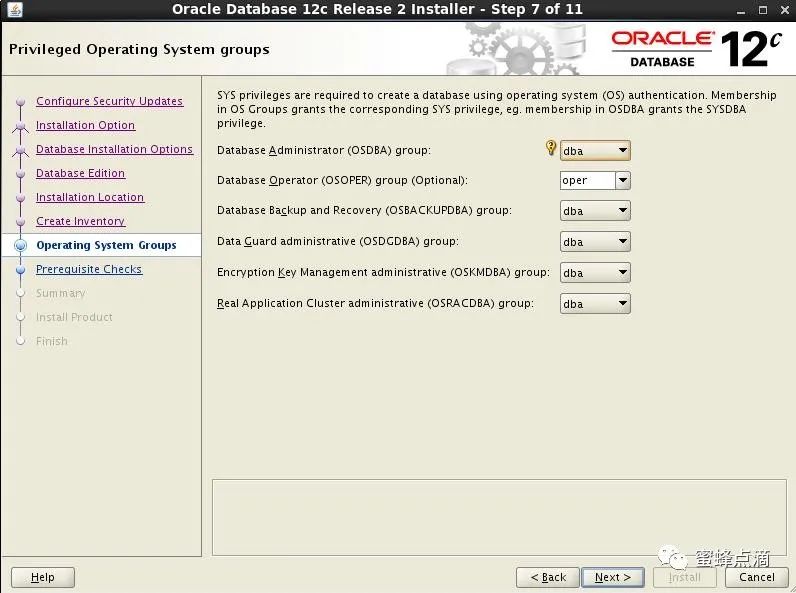The width and height of the screenshot is (796, 593).
Task: Click the empty message area at bottom
Action: [499, 517]
